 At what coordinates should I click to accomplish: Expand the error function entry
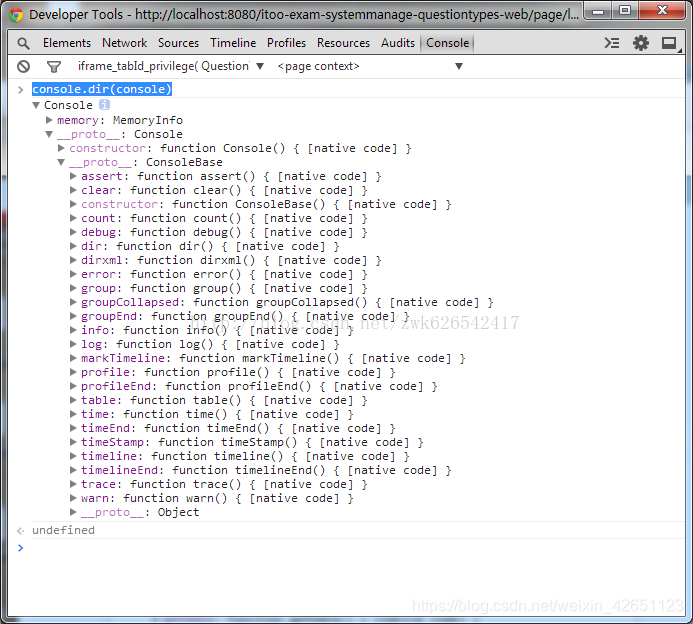73,274
